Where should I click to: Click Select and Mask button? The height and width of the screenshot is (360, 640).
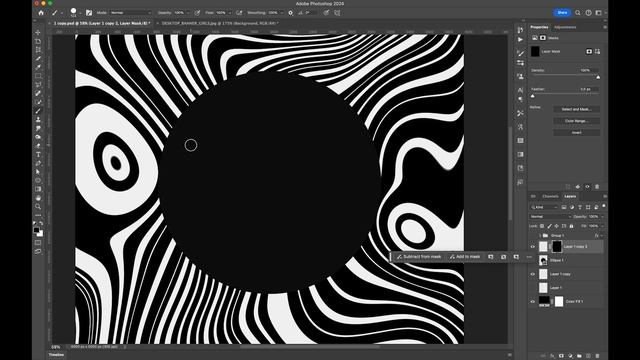[576, 109]
